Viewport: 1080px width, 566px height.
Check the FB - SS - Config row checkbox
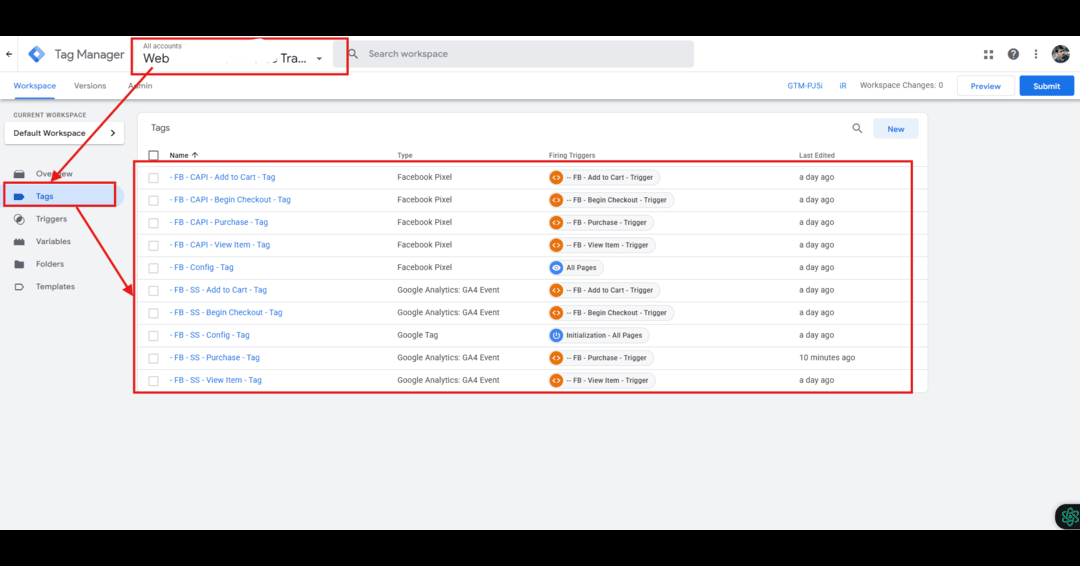pos(154,335)
